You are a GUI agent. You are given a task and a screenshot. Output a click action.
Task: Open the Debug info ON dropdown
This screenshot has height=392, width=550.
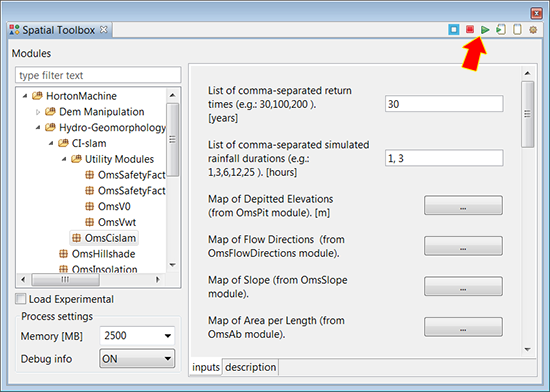click(137, 358)
